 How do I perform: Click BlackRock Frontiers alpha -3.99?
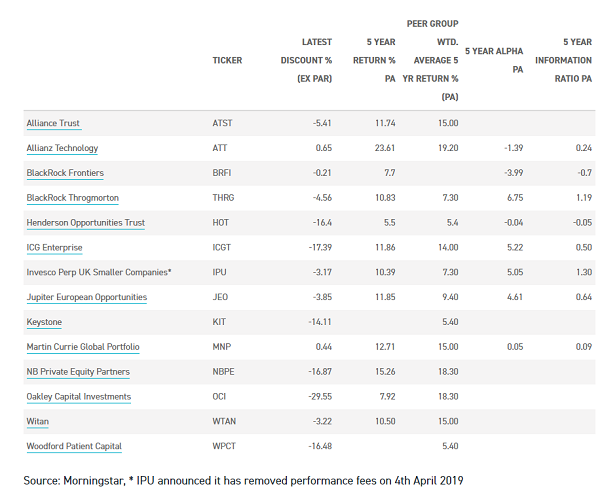tap(514, 173)
